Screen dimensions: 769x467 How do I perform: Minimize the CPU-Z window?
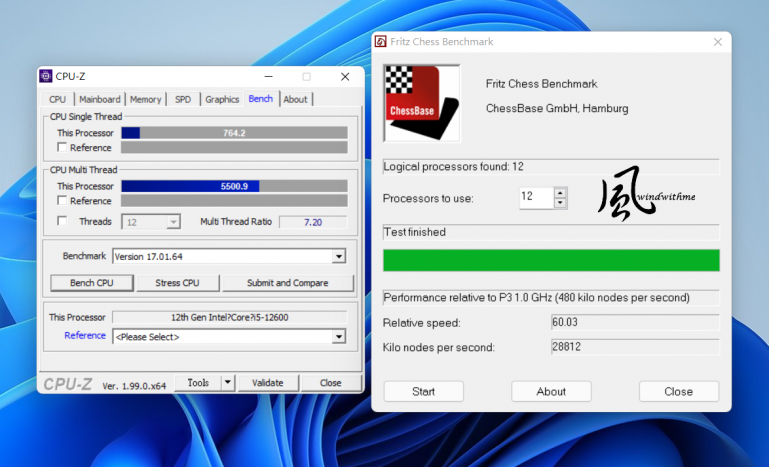268,77
